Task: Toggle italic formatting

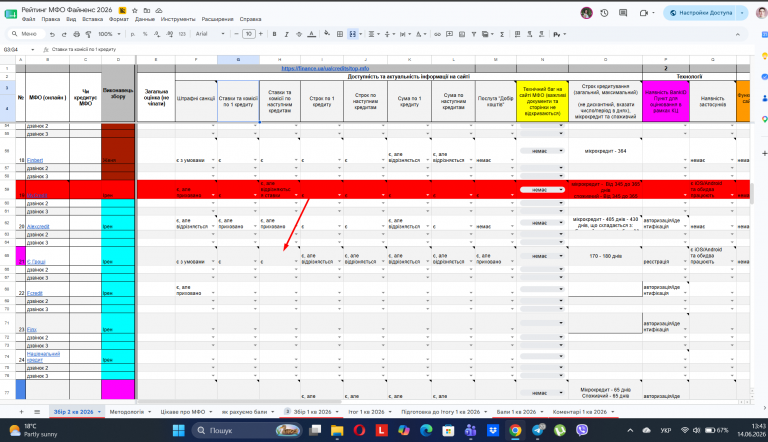Action: (287, 34)
